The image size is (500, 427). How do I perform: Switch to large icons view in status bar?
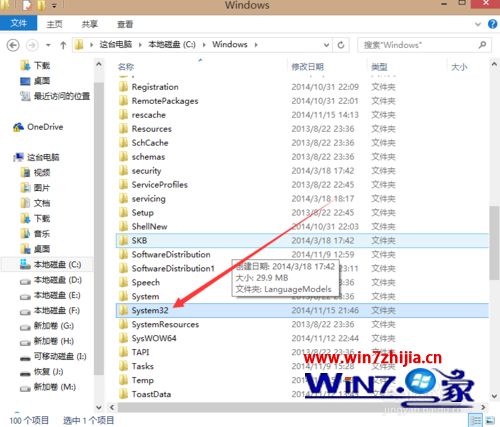[490, 420]
